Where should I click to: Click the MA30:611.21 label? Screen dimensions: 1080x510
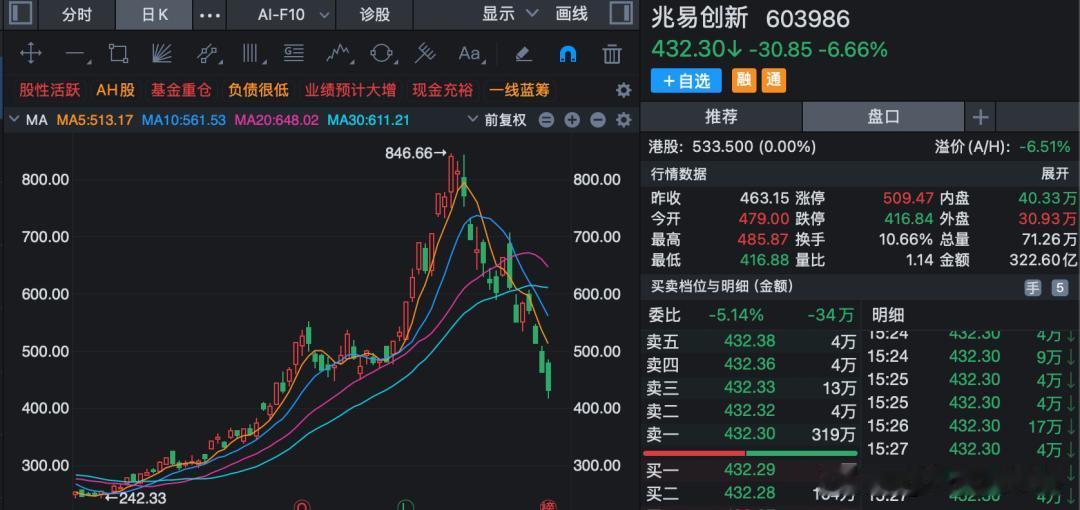click(368, 120)
